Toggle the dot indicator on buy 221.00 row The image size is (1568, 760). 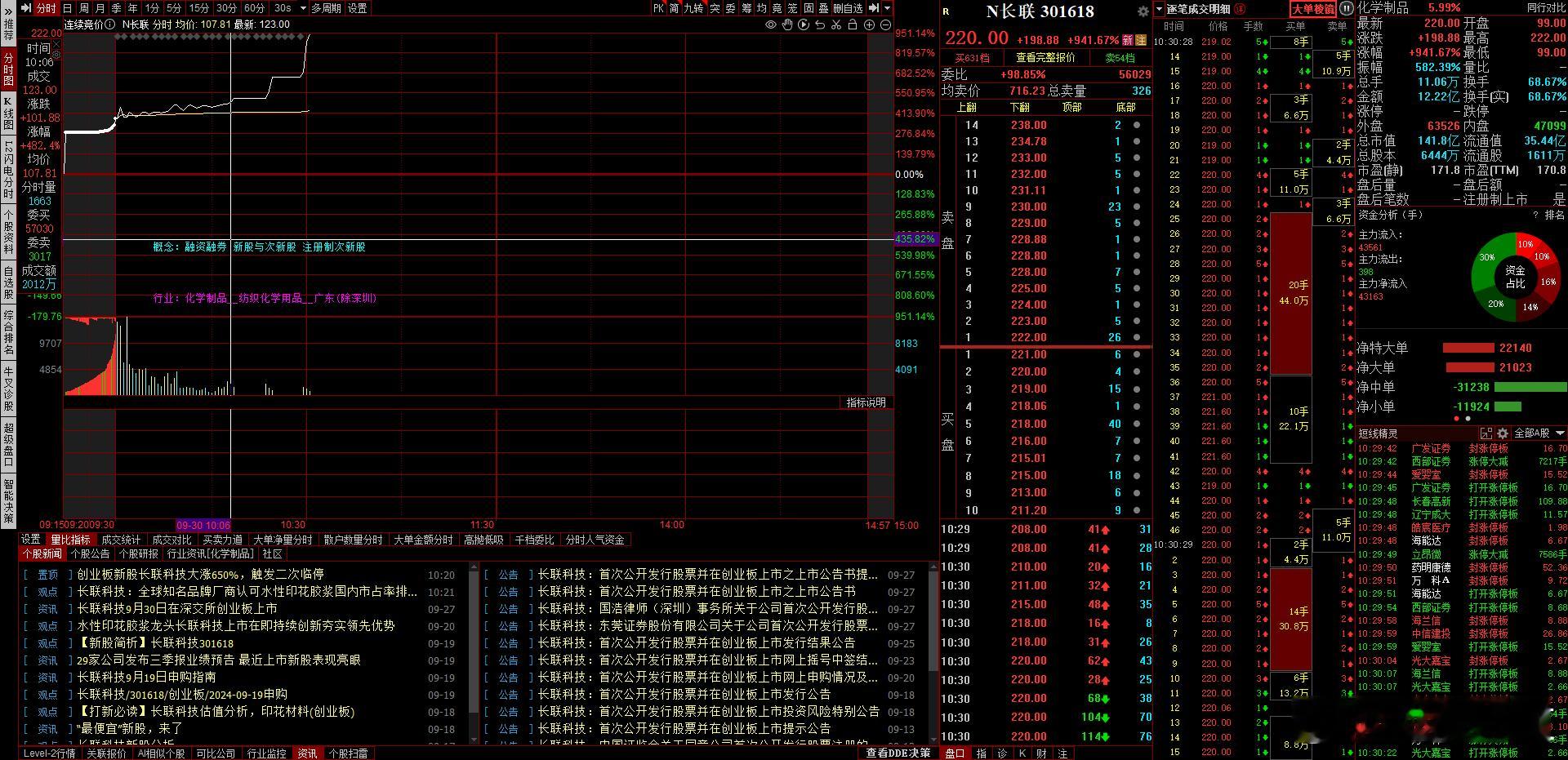1137,354
